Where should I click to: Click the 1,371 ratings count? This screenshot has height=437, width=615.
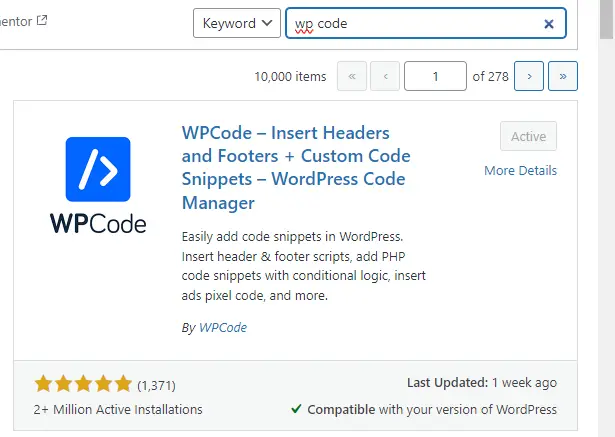click(x=155, y=384)
